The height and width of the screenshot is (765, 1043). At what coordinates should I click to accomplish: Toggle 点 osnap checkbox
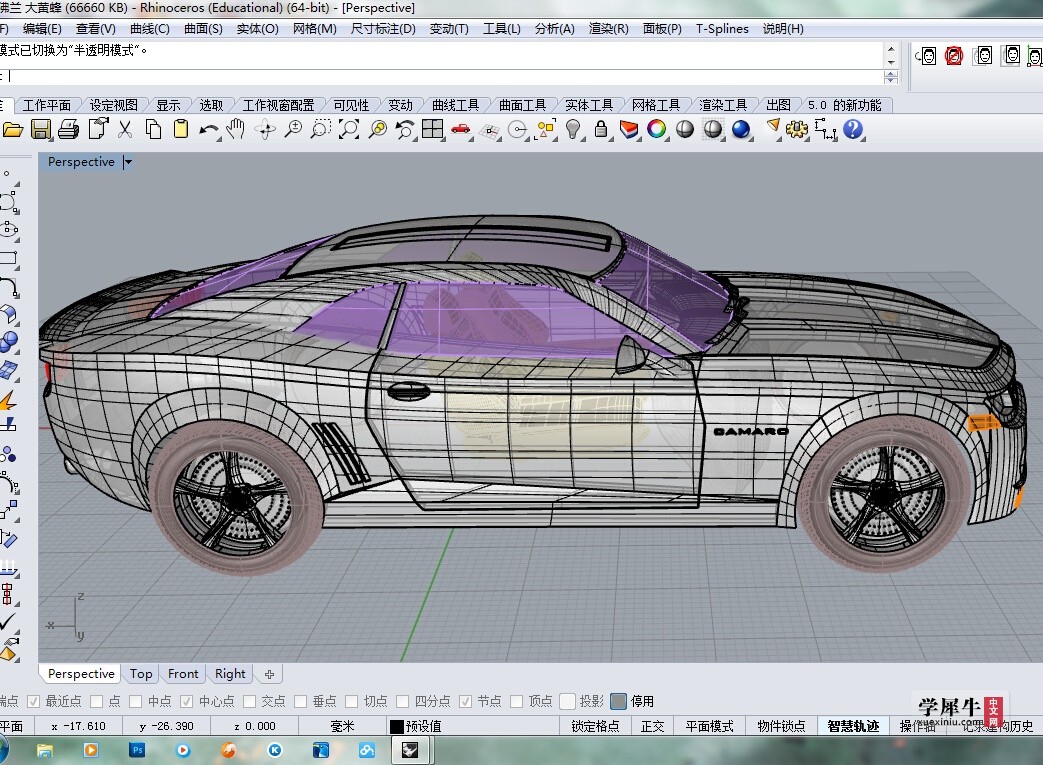(x=96, y=701)
